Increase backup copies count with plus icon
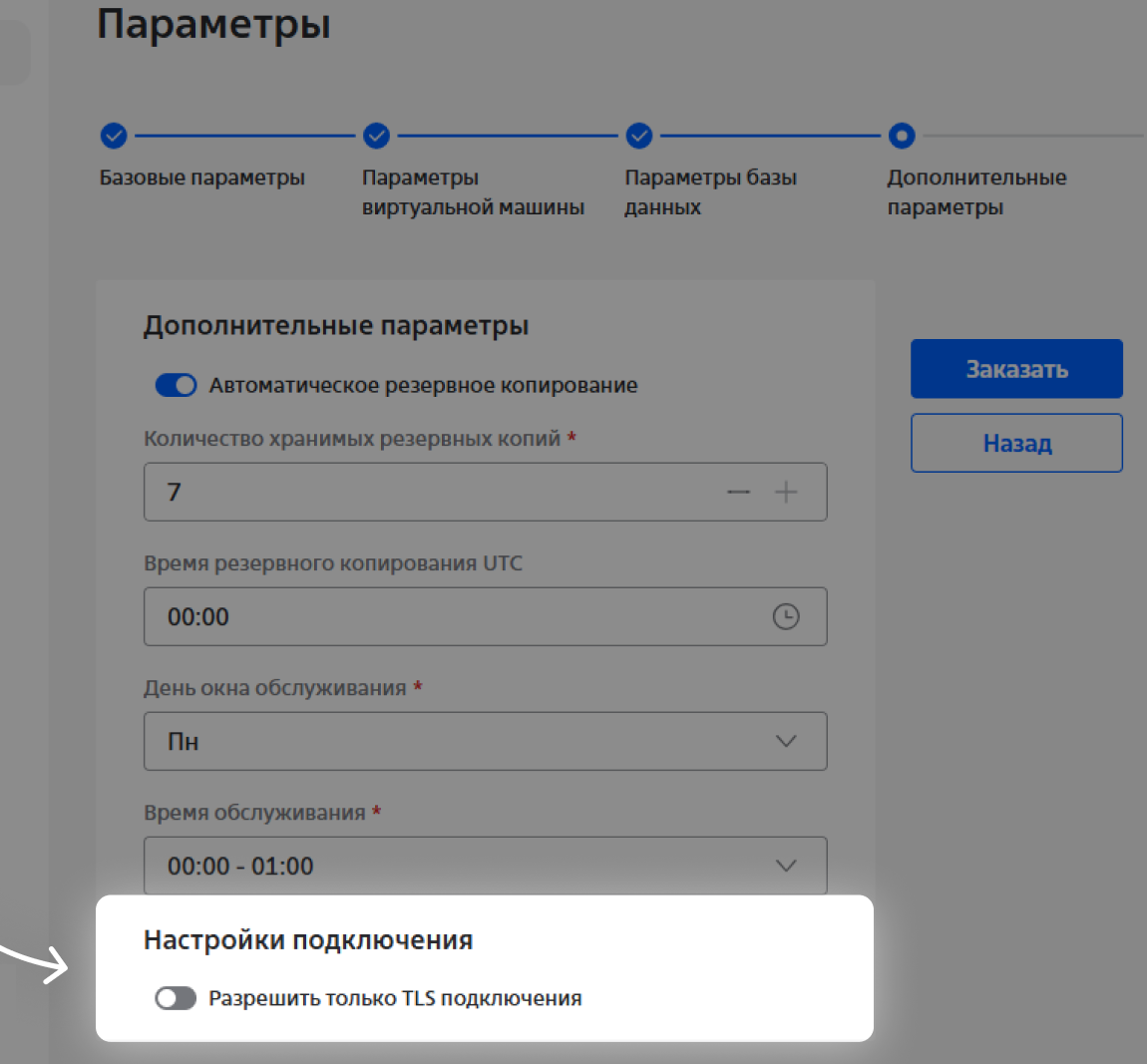 pos(786,493)
